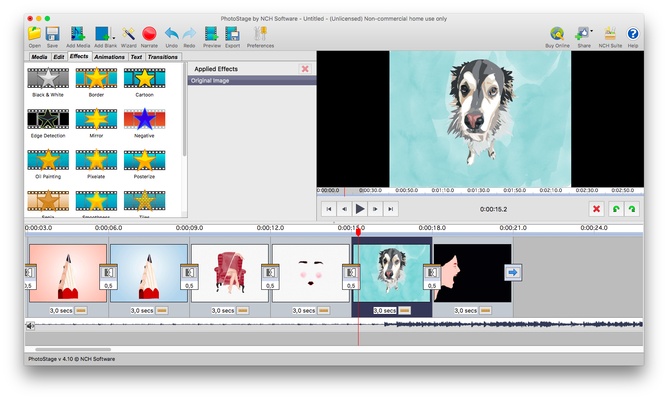Image resolution: width=668 pixels, height=400 pixels.
Task: Apply the Border effect
Action: click(x=96, y=83)
